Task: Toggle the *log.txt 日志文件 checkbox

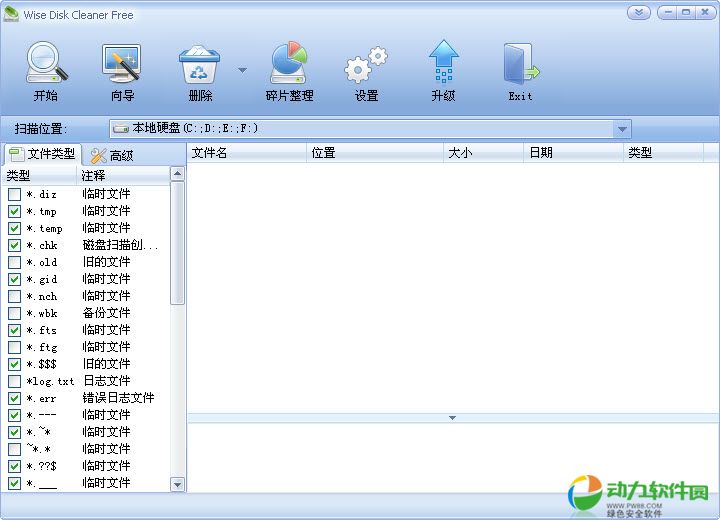Action: [x=14, y=381]
